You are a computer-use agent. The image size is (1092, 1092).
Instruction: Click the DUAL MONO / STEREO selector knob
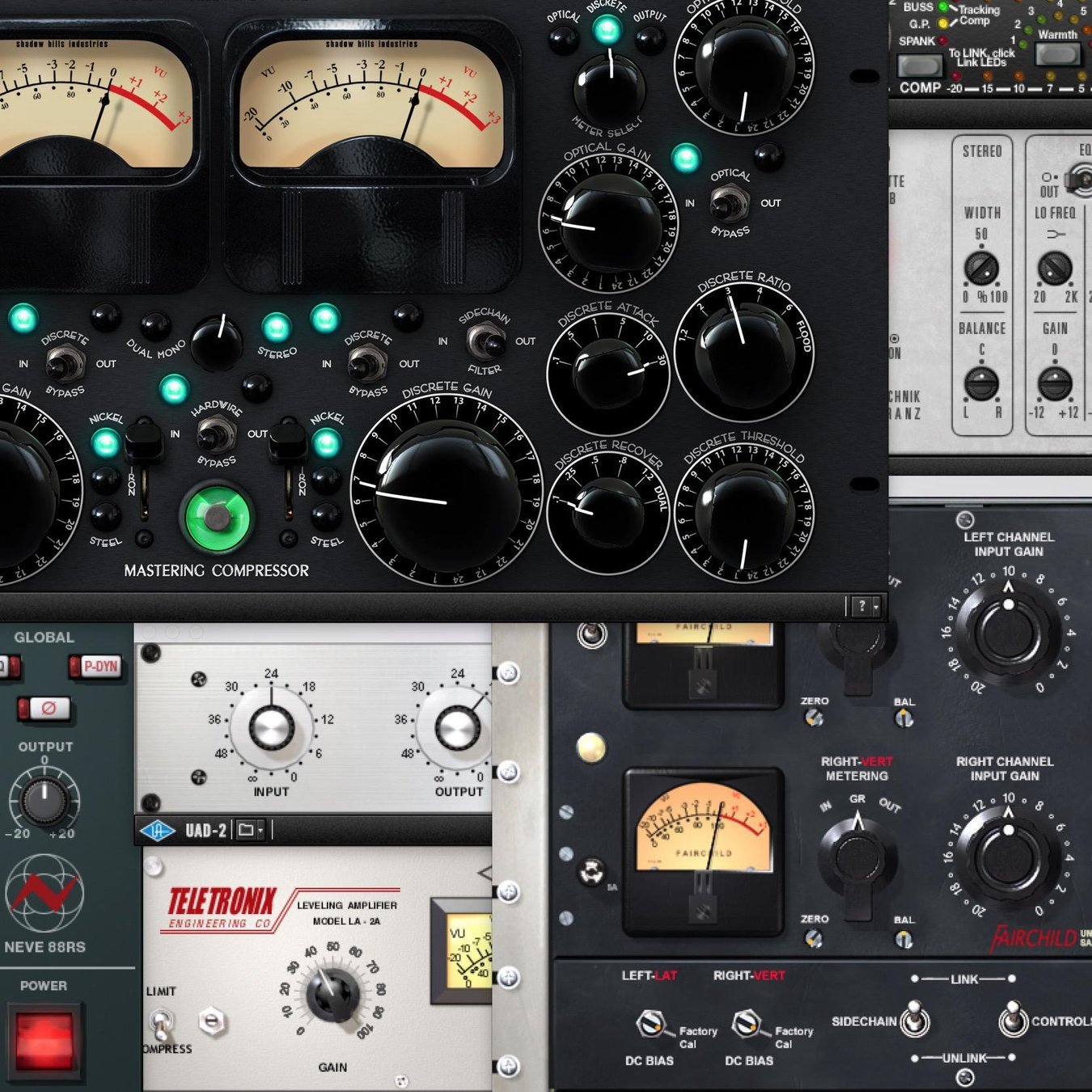[x=217, y=342]
